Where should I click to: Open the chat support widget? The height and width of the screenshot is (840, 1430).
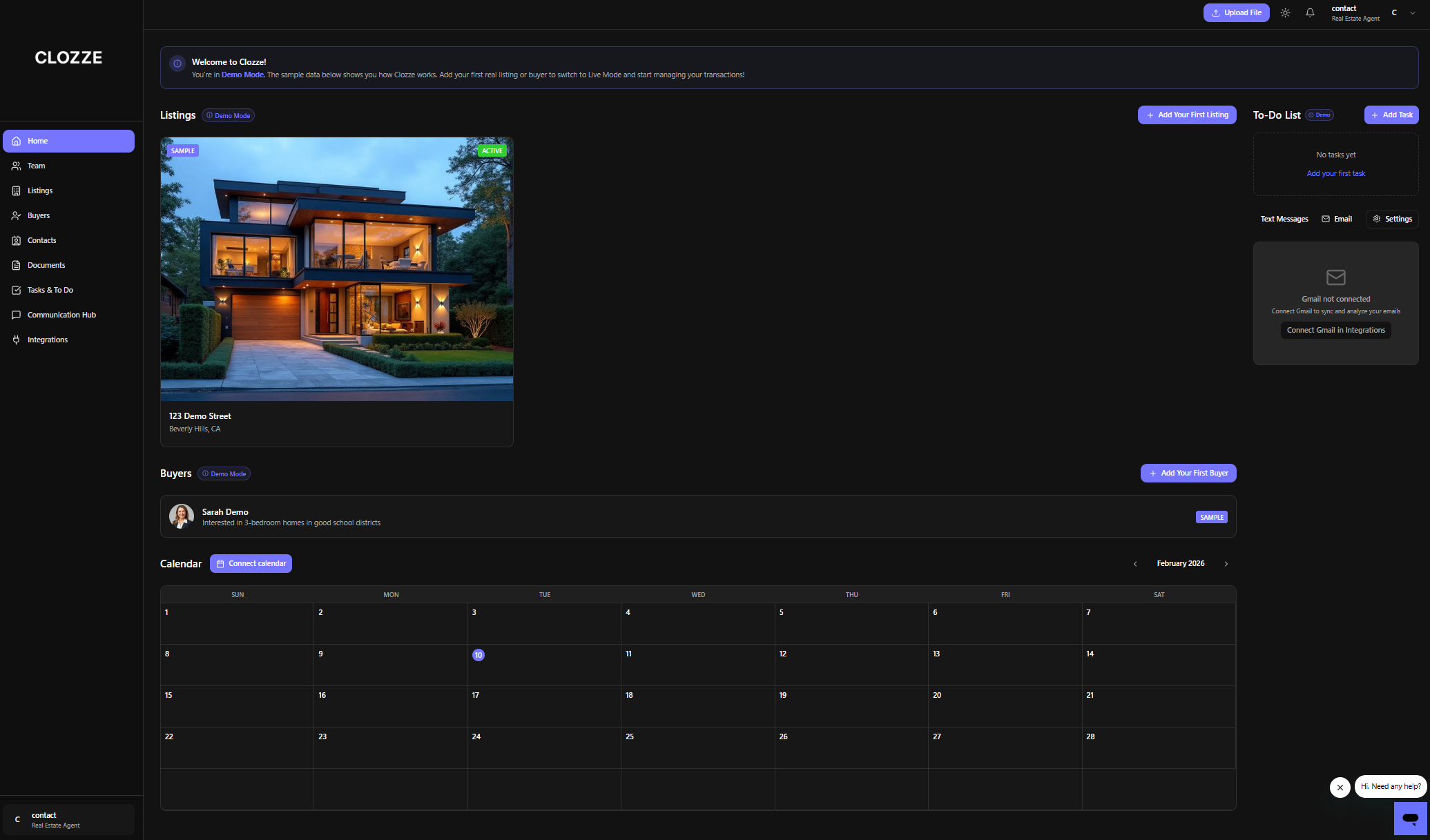(x=1410, y=819)
